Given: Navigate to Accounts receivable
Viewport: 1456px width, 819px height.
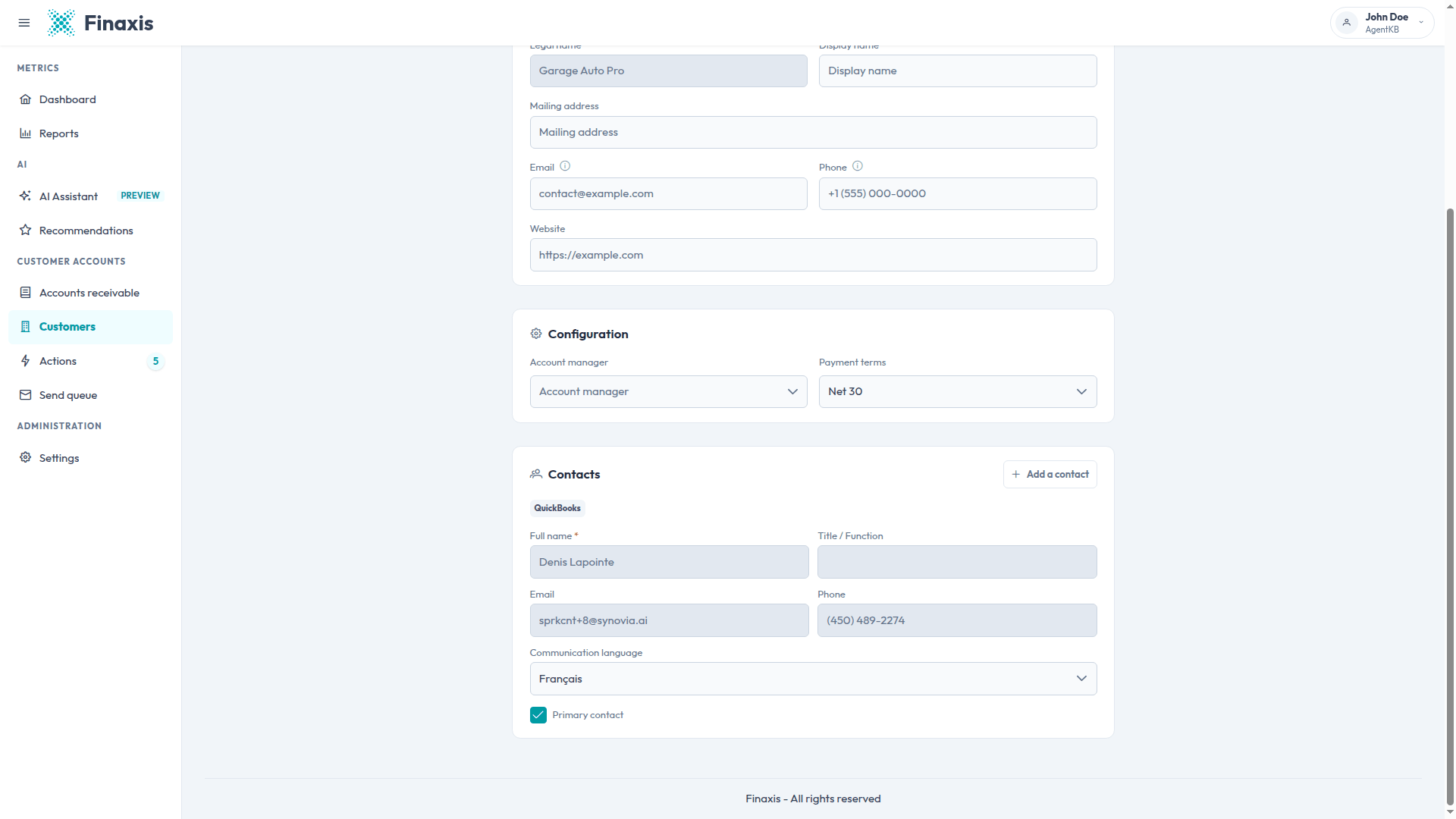Looking at the screenshot, I should click(90, 293).
